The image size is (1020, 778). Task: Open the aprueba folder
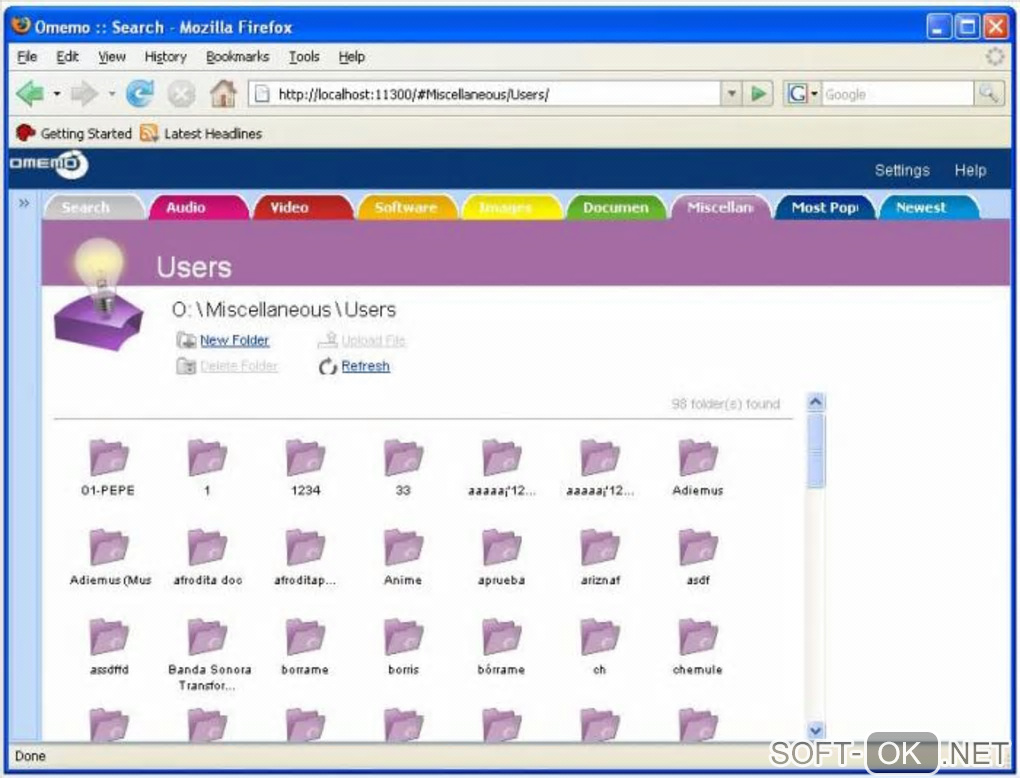(501, 557)
